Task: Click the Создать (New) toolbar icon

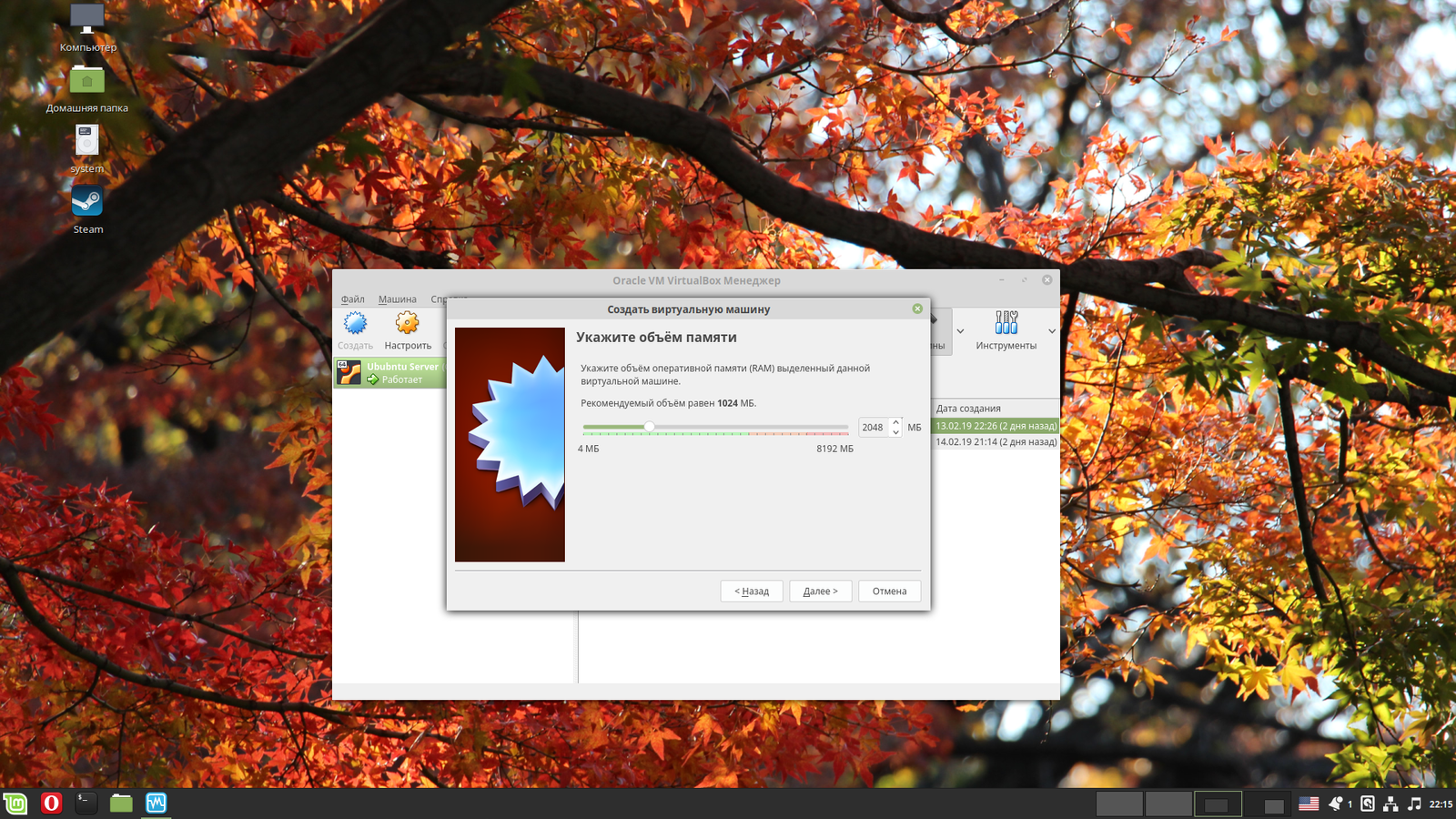Action: point(355,323)
